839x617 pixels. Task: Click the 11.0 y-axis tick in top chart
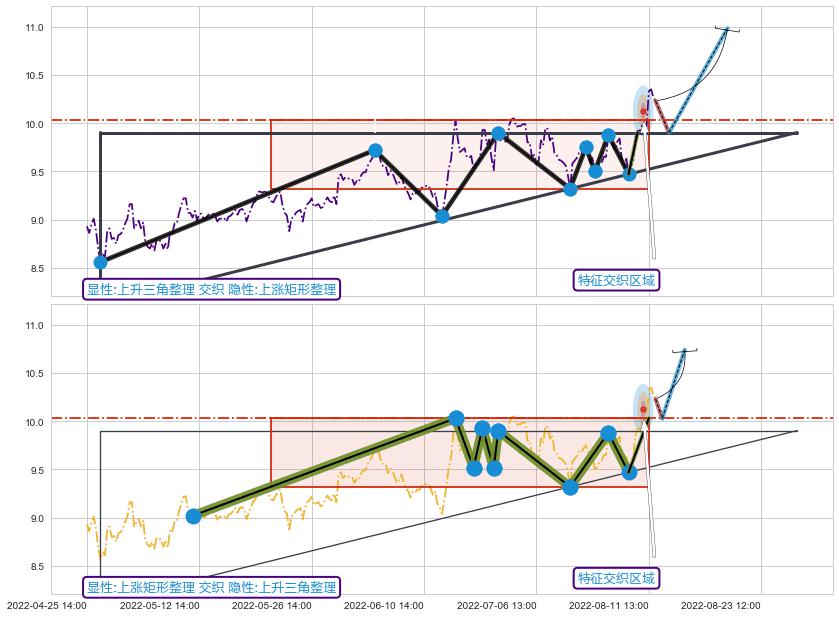click(x=34, y=28)
